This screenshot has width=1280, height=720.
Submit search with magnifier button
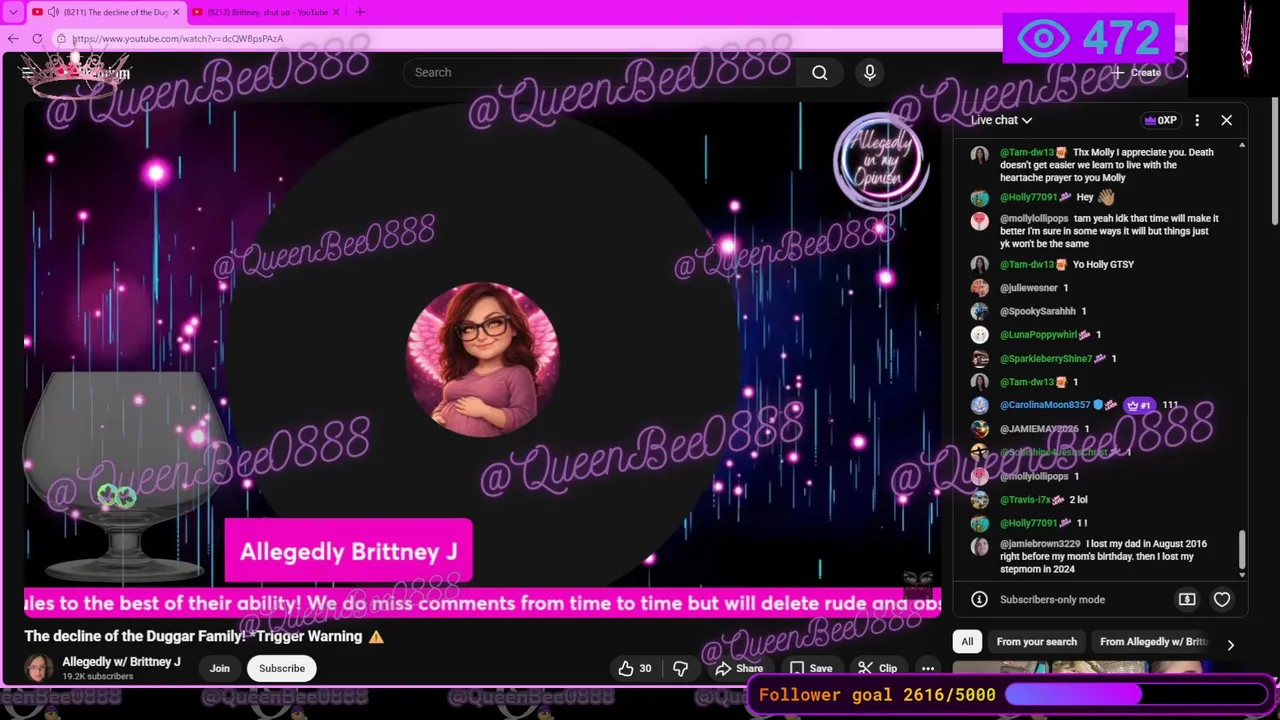coord(820,72)
